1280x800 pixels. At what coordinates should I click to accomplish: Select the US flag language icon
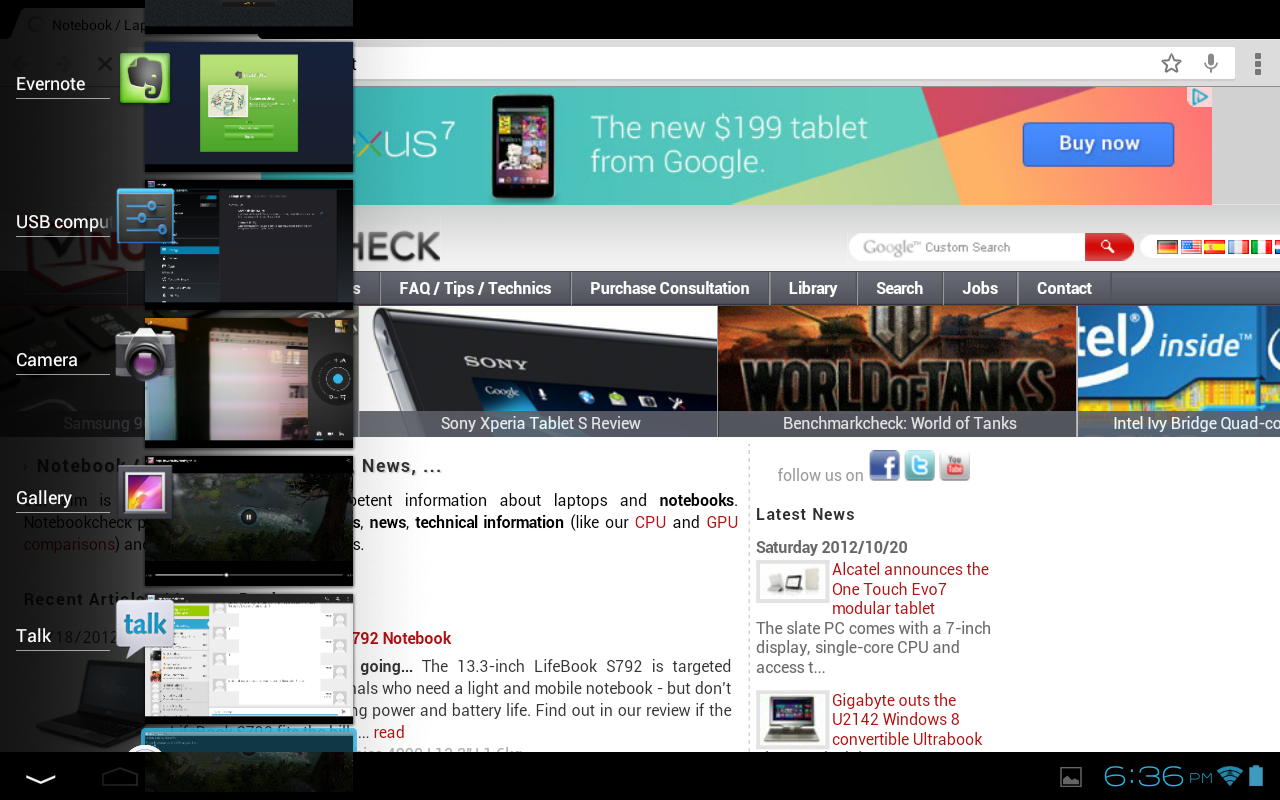point(1191,247)
